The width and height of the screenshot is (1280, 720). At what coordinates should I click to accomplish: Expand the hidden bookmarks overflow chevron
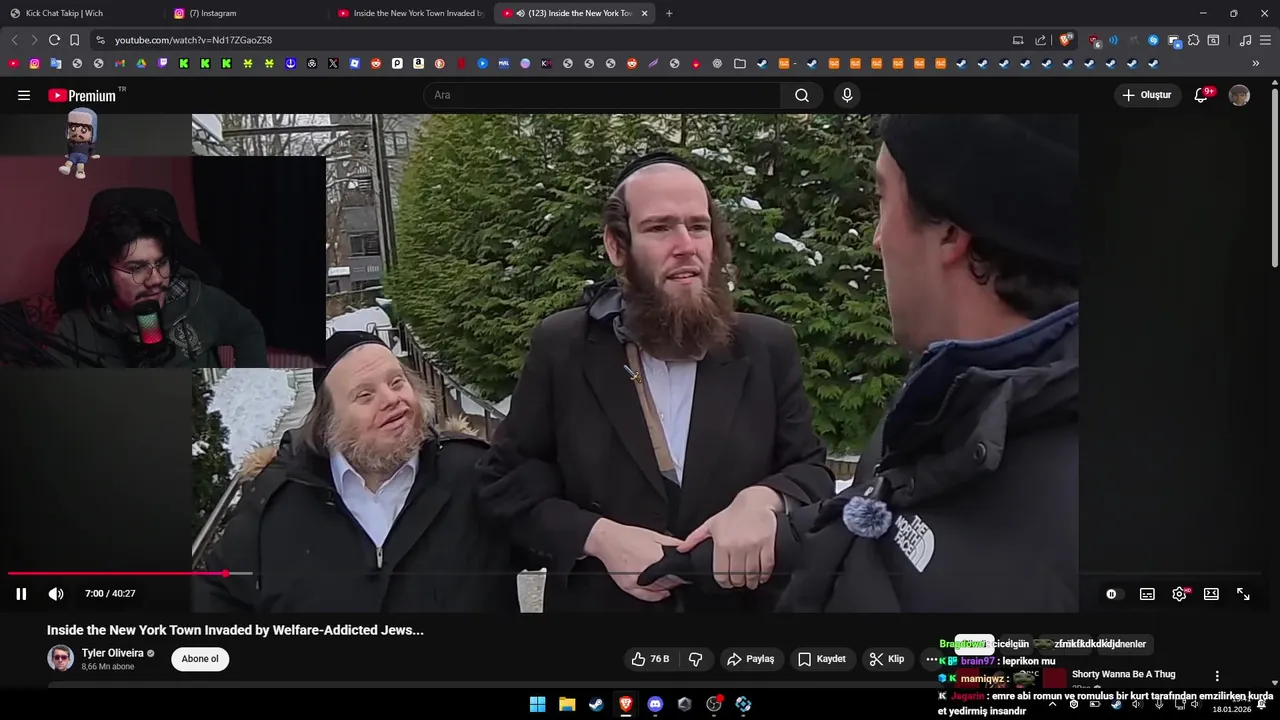[1256, 63]
